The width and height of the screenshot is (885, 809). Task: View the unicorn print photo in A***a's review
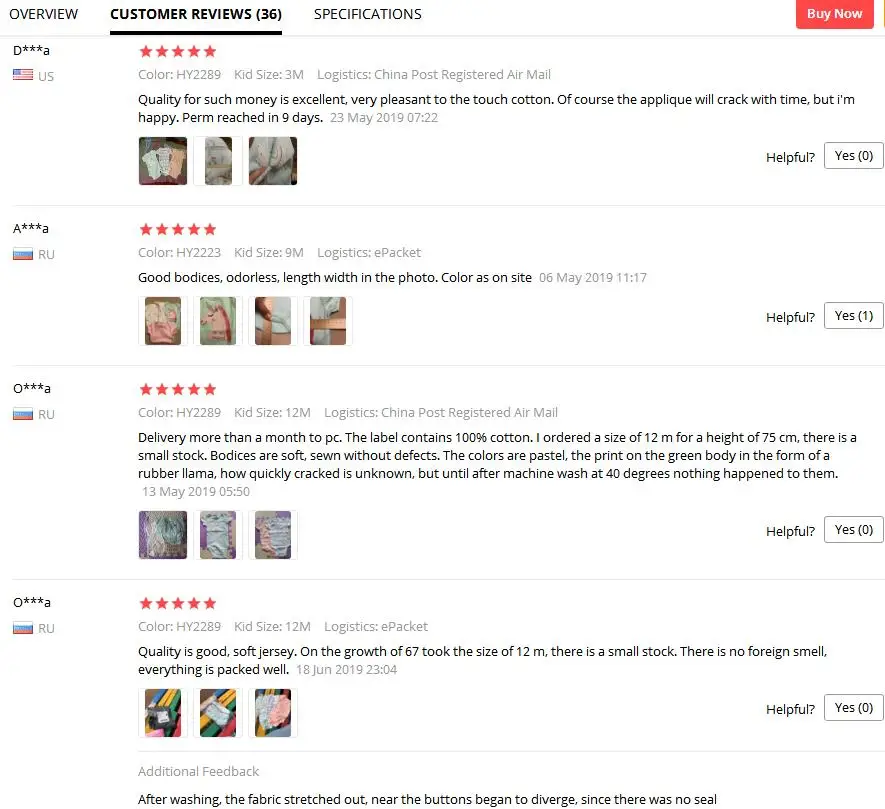(218, 321)
